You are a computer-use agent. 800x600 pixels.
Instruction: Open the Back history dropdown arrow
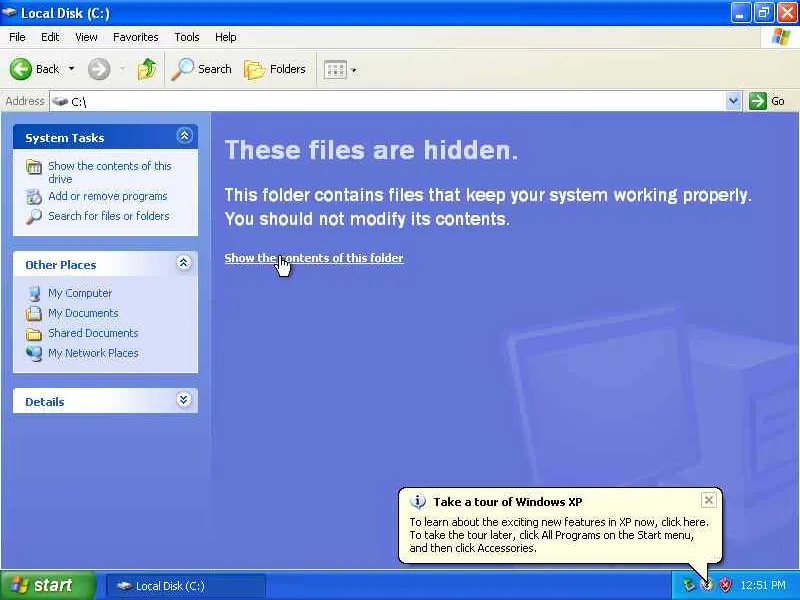71,69
